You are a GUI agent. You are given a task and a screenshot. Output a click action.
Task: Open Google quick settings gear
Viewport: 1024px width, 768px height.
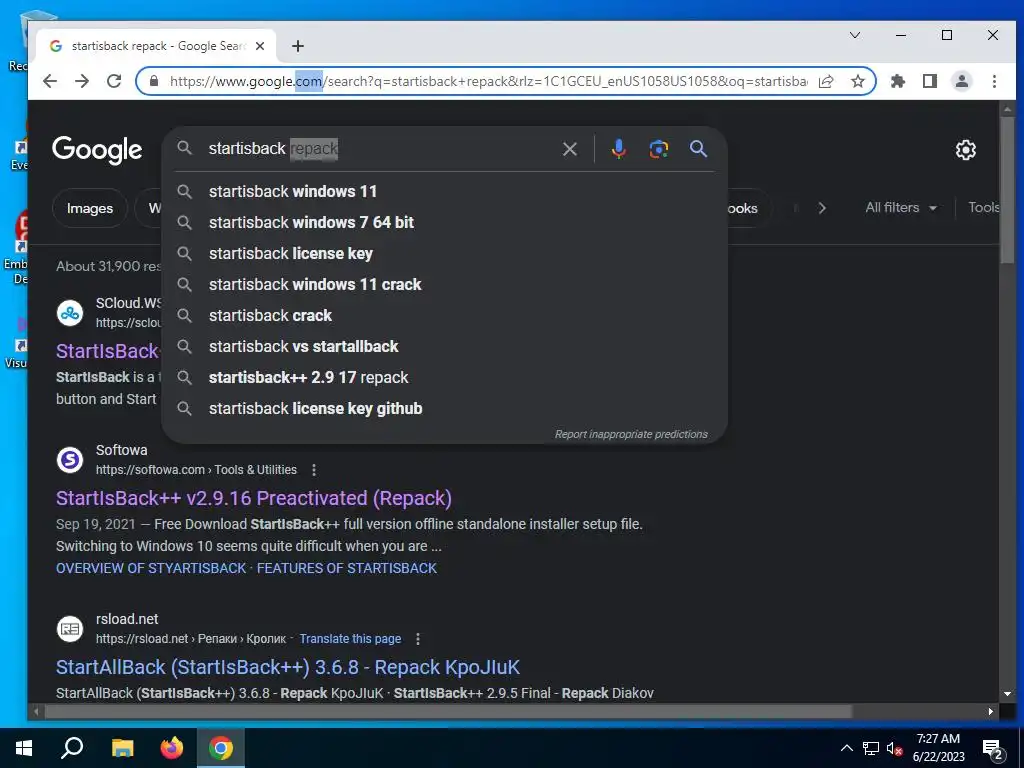pyautogui.click(x=965, y=150)
